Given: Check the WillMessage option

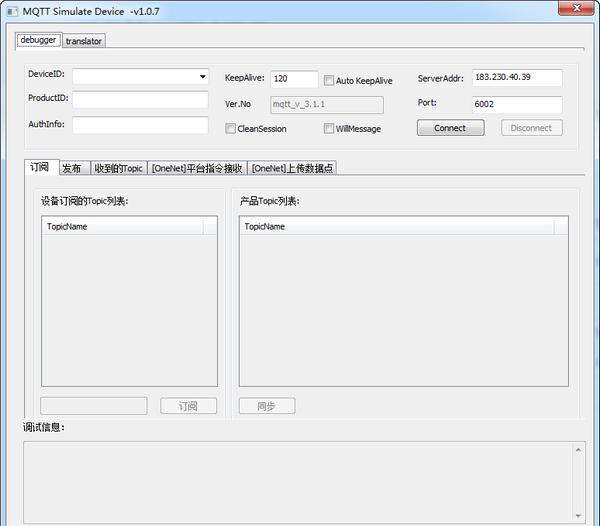Looking at the screenshot, I should (329, 128).
